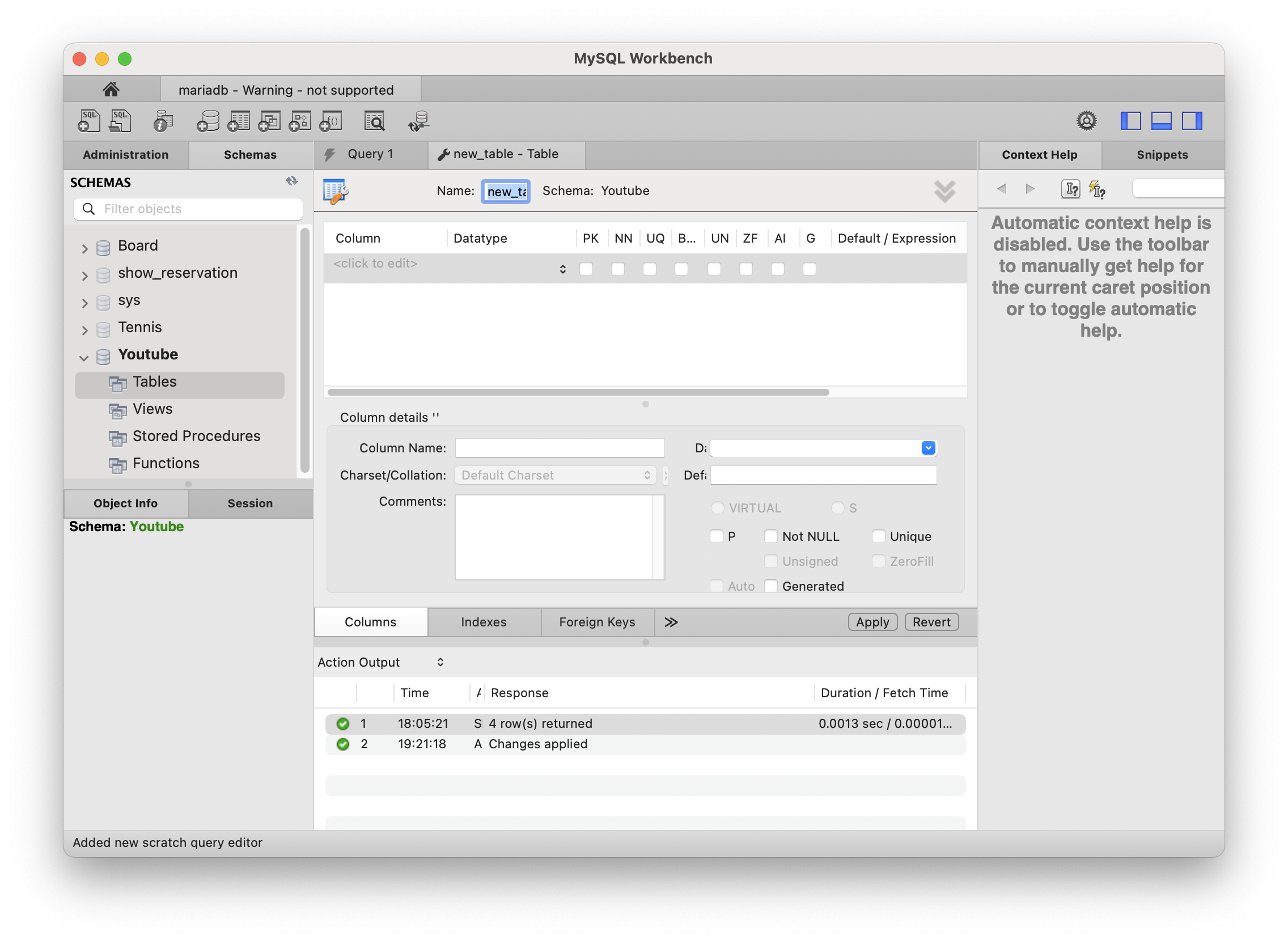Image resolution: width=1288 pixels, height=941 pixels.
Task: Toggle left sidebar panel icon
Action: tap(1132, 121)
